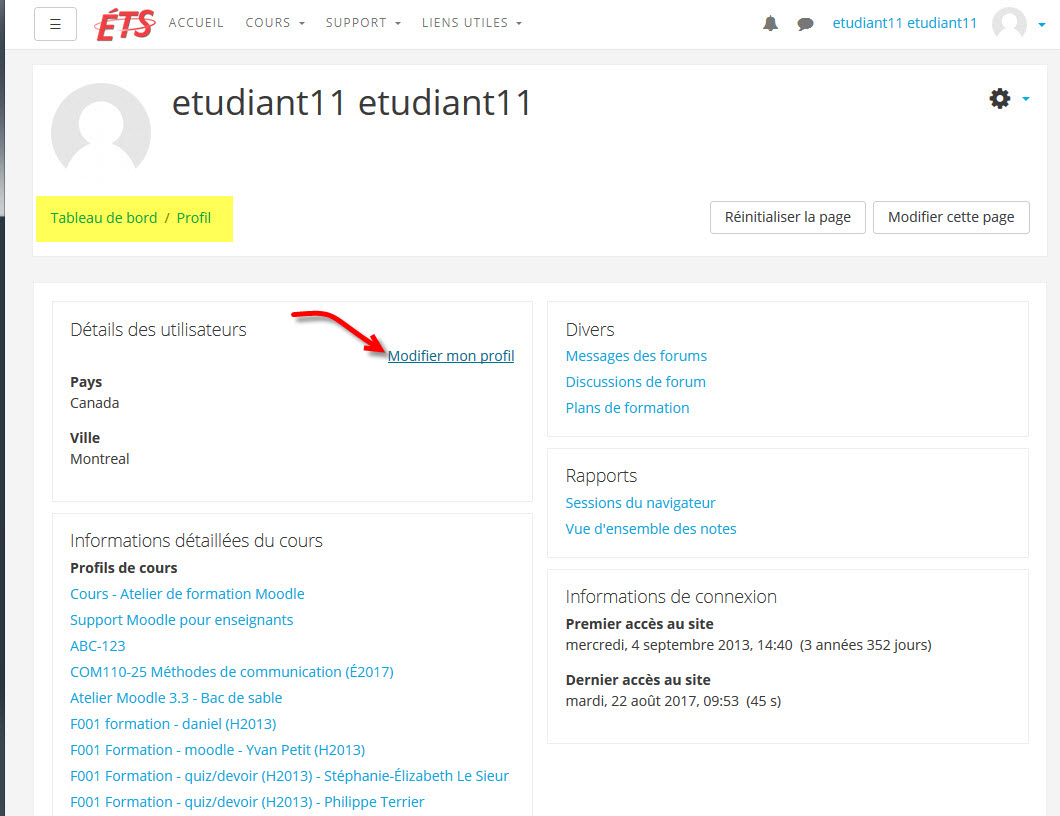The width and height of the screenshot is (1060, 816).
Task: Click the Modifier cette page button
Action: click(951, 217)
